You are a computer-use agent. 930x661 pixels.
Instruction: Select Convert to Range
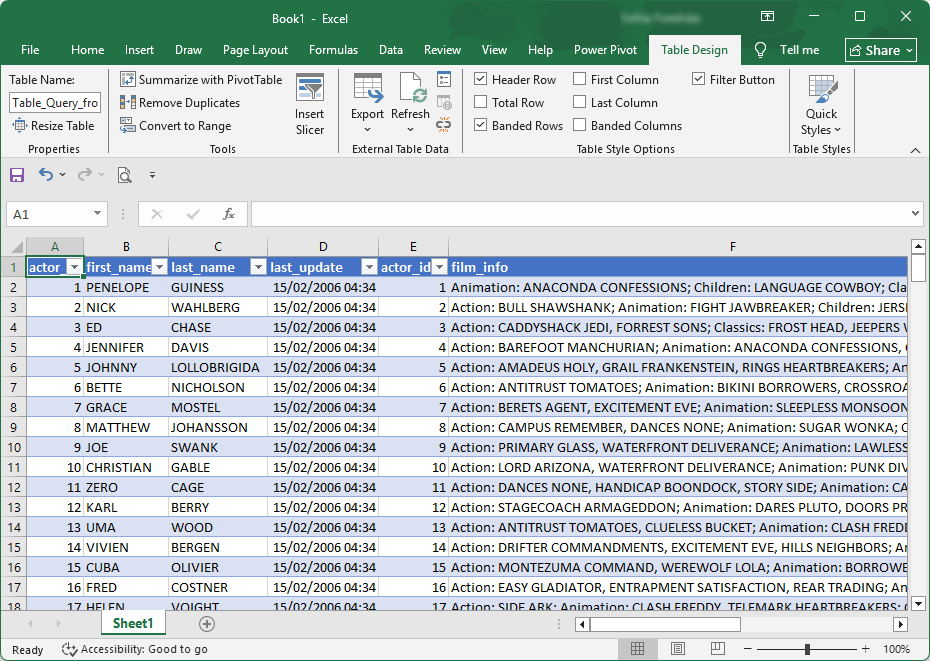(128, 125)
